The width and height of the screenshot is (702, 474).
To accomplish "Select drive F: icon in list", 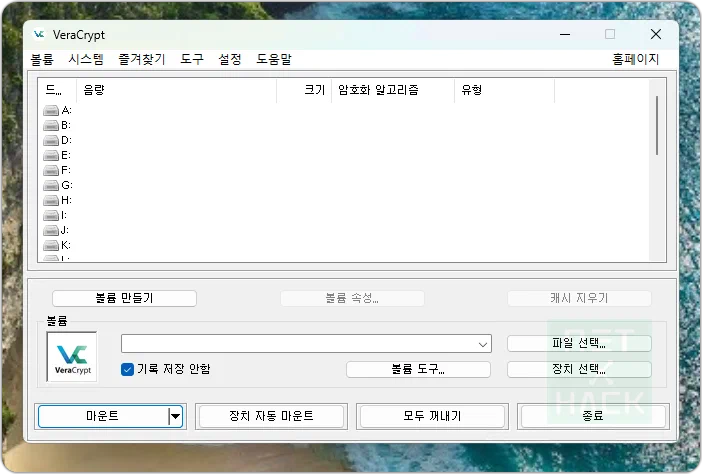I will click(51, 171).
